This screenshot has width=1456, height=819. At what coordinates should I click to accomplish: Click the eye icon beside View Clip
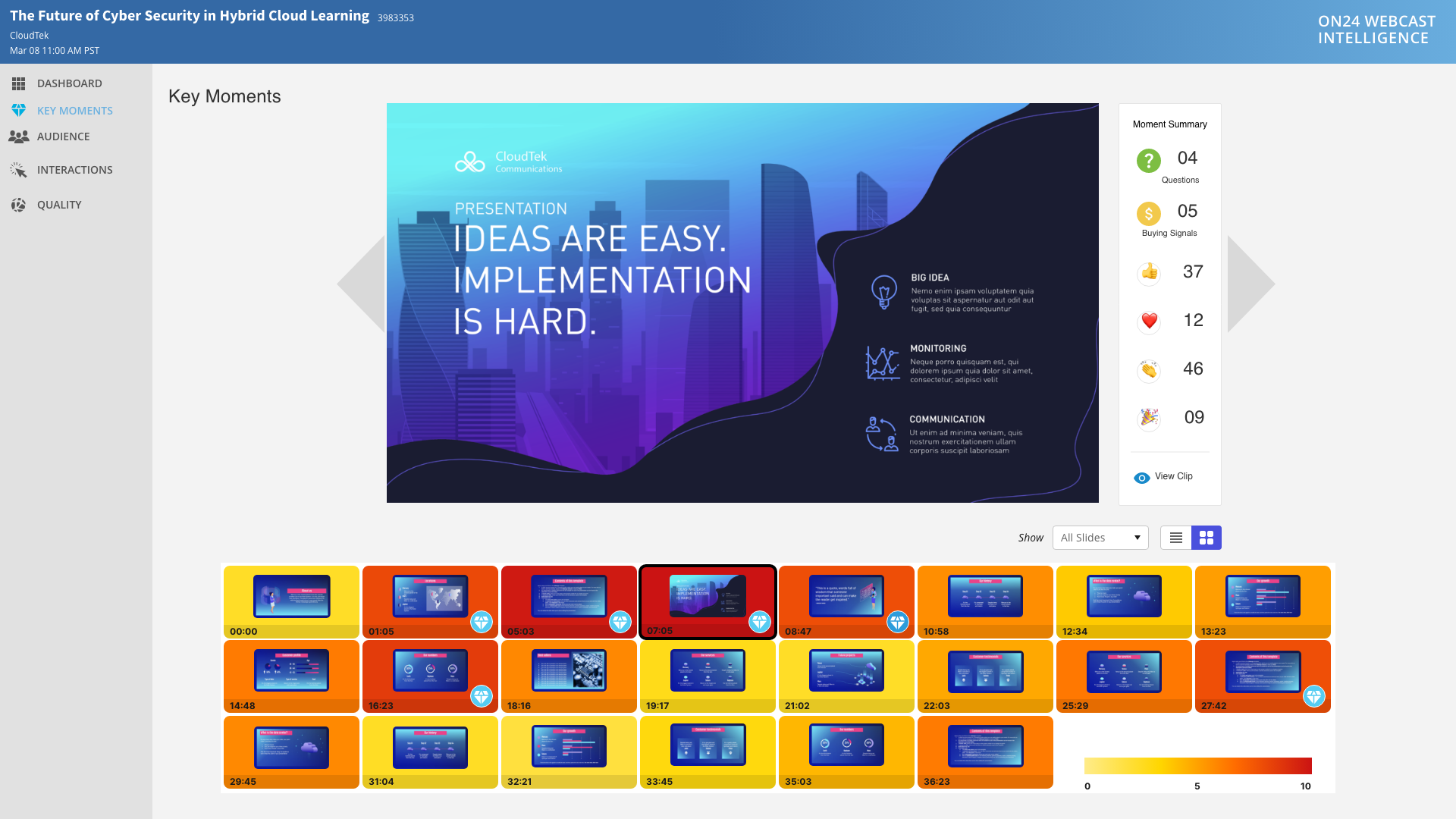click(1141, 478)
